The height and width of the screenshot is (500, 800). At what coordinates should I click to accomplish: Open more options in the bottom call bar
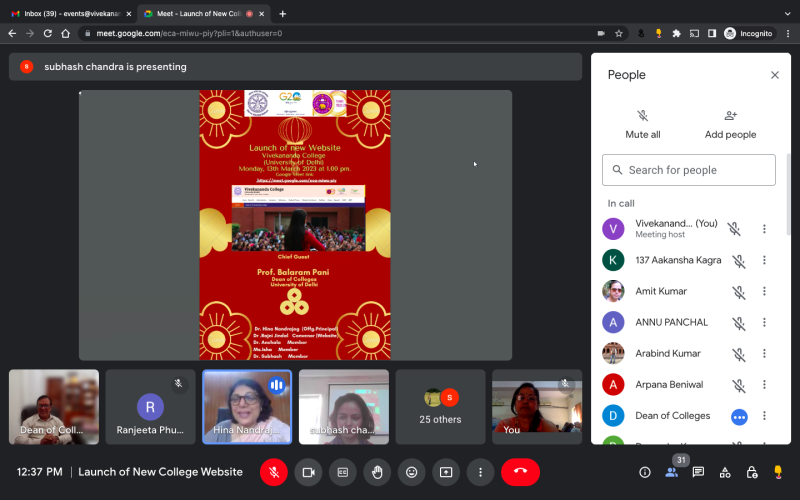coord(480,472)
